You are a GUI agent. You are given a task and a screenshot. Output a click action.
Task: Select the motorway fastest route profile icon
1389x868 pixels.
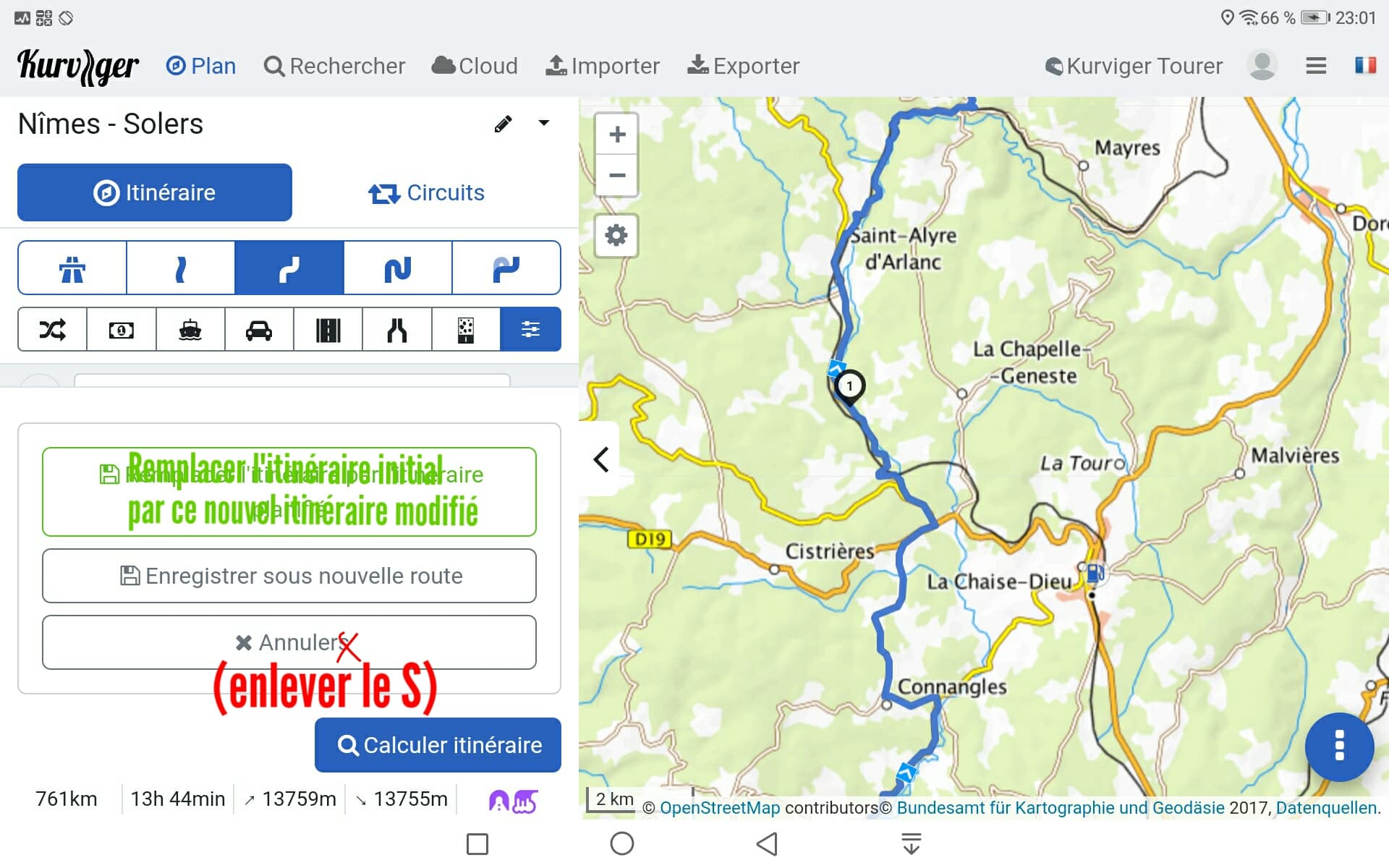tap(72, 268)
